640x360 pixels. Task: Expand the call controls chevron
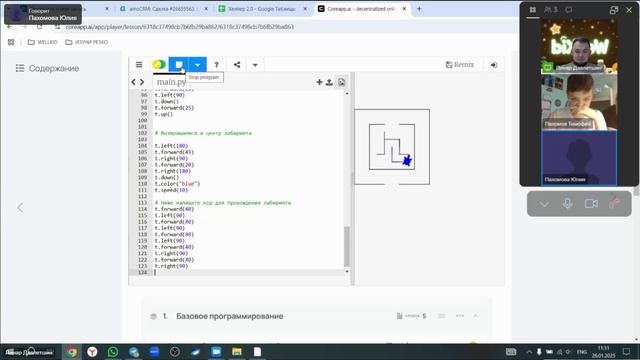(x=544, y=204)
